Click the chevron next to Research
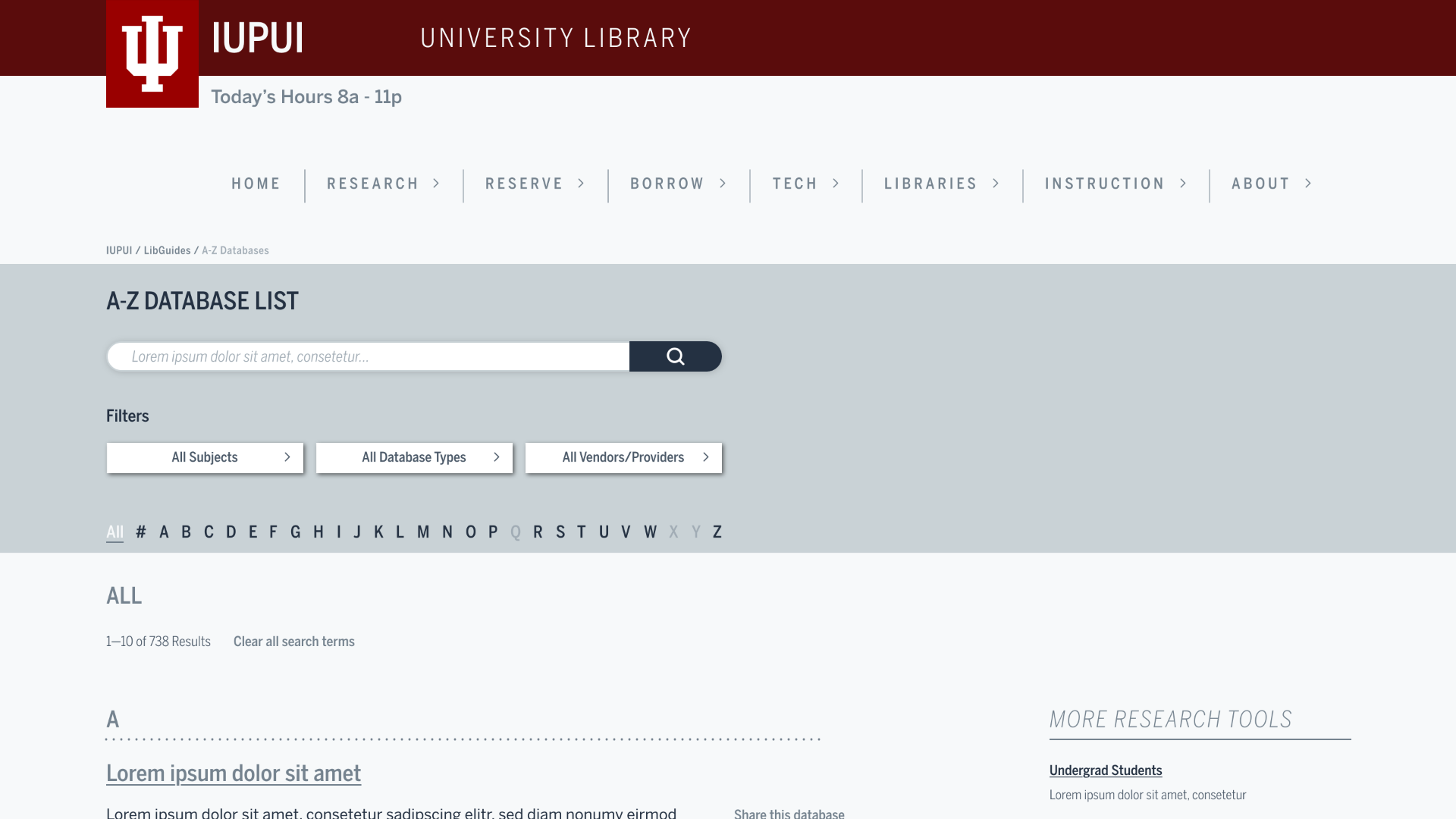 click(437, 184)
